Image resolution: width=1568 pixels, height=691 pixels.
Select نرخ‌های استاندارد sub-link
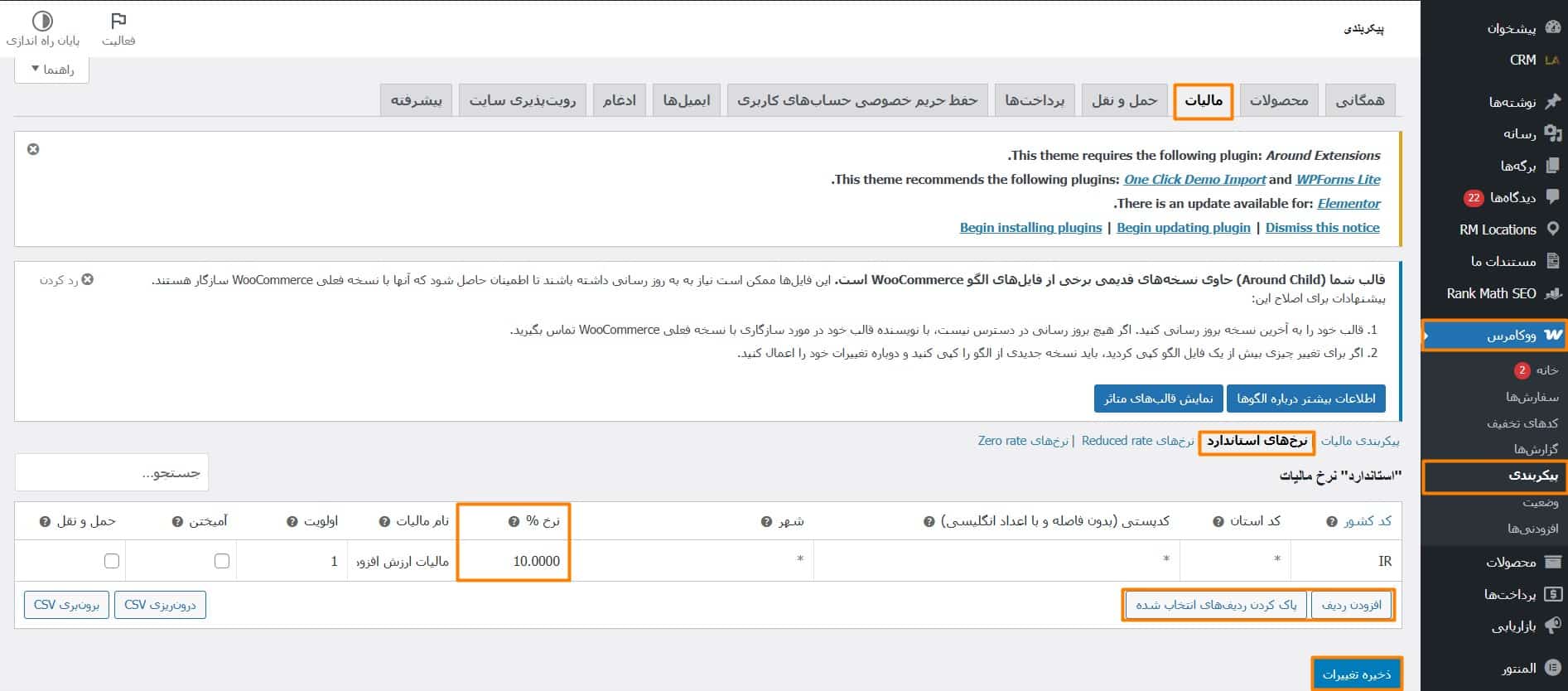[1257, 441]
